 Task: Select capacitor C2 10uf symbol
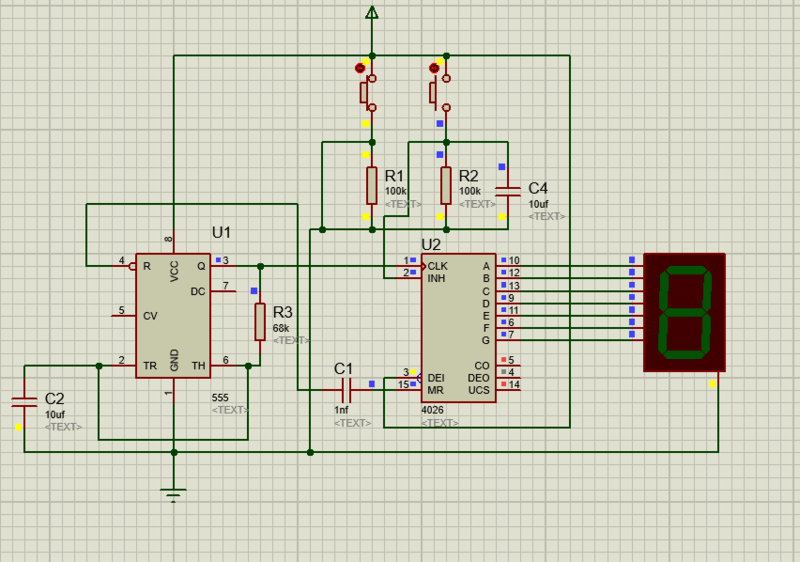point(23,401)
